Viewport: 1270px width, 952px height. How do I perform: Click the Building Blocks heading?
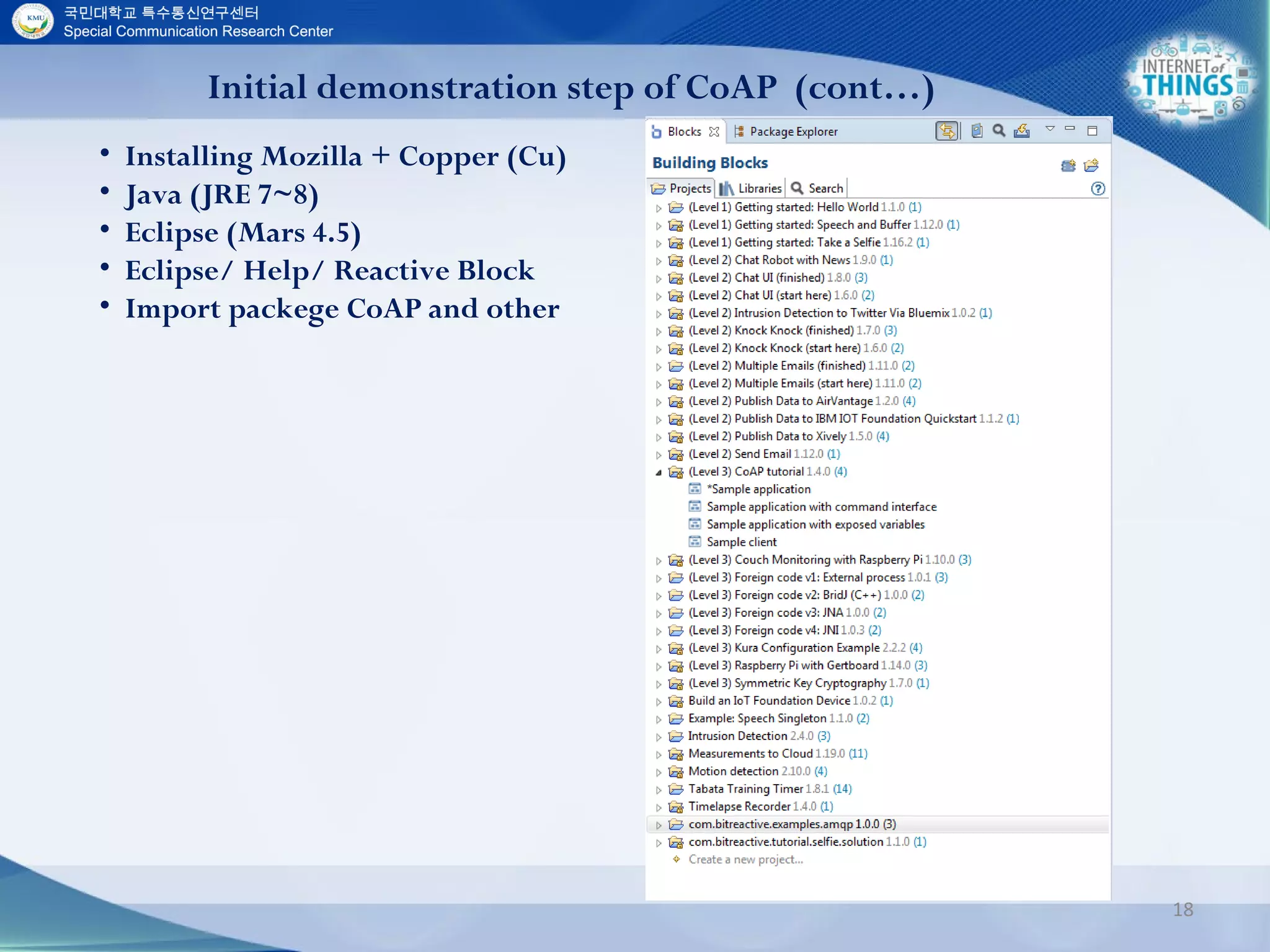(x=710, y=163)
